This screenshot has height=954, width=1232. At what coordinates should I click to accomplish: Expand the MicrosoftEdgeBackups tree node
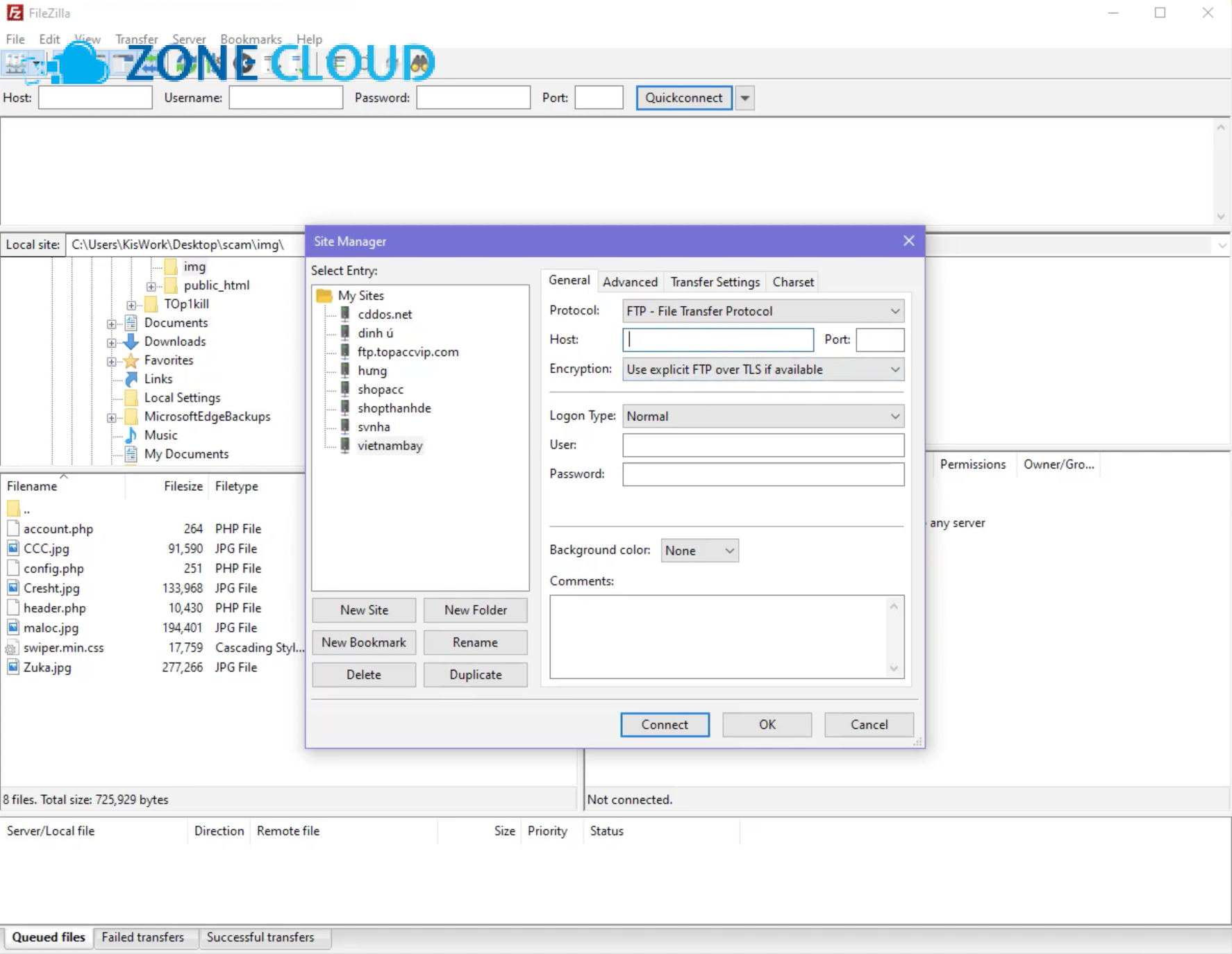click(111, 417)
